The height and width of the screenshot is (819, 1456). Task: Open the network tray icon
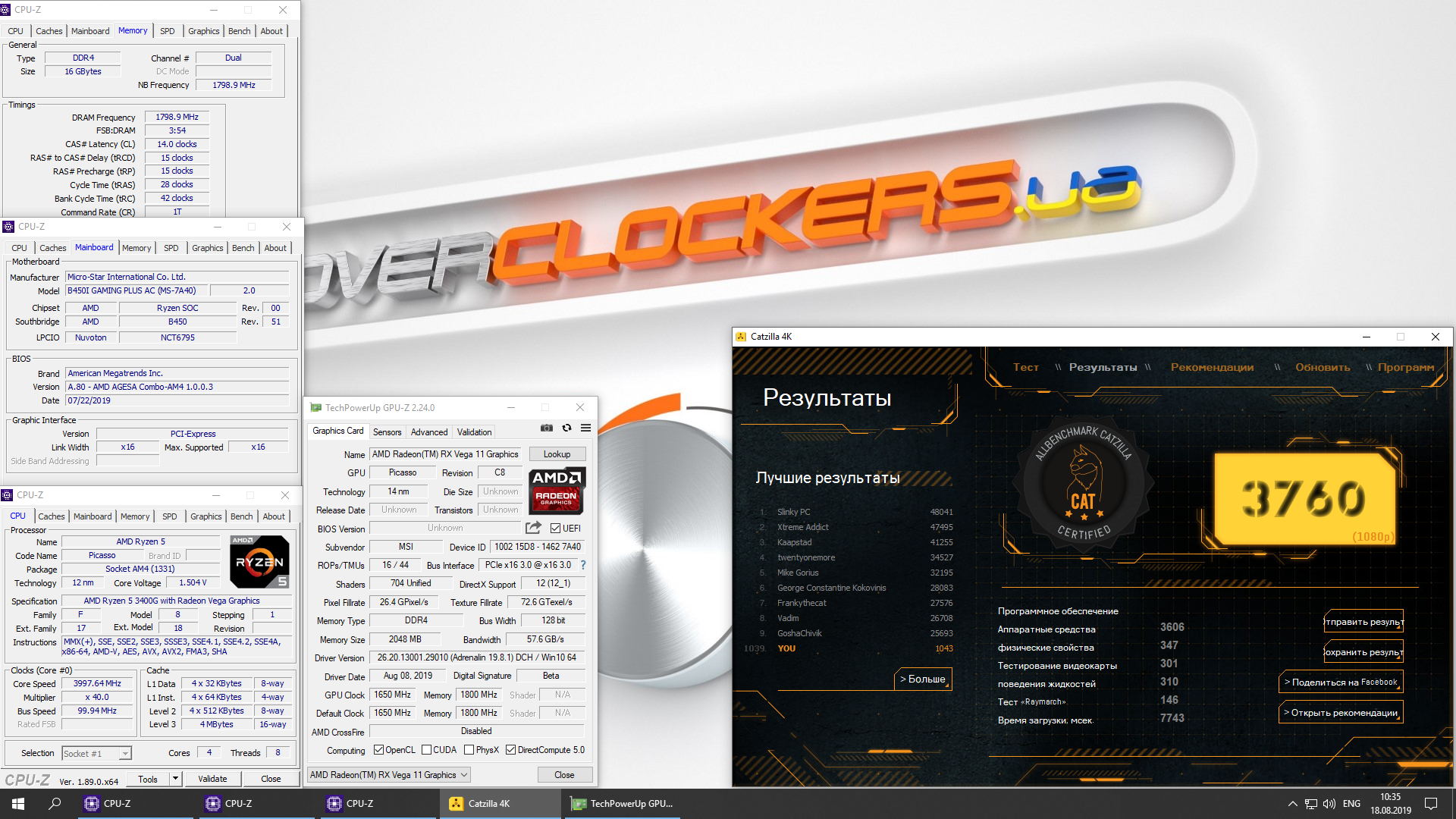click(1310, 804)
